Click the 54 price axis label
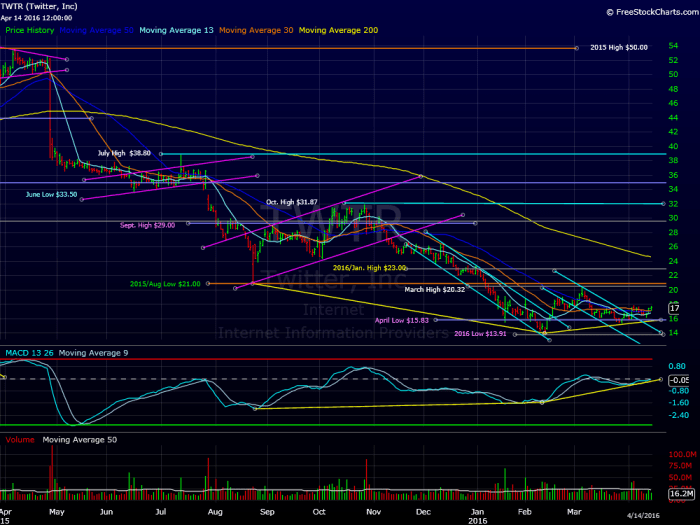The image size is (700, 525). [x=673, y=46]
